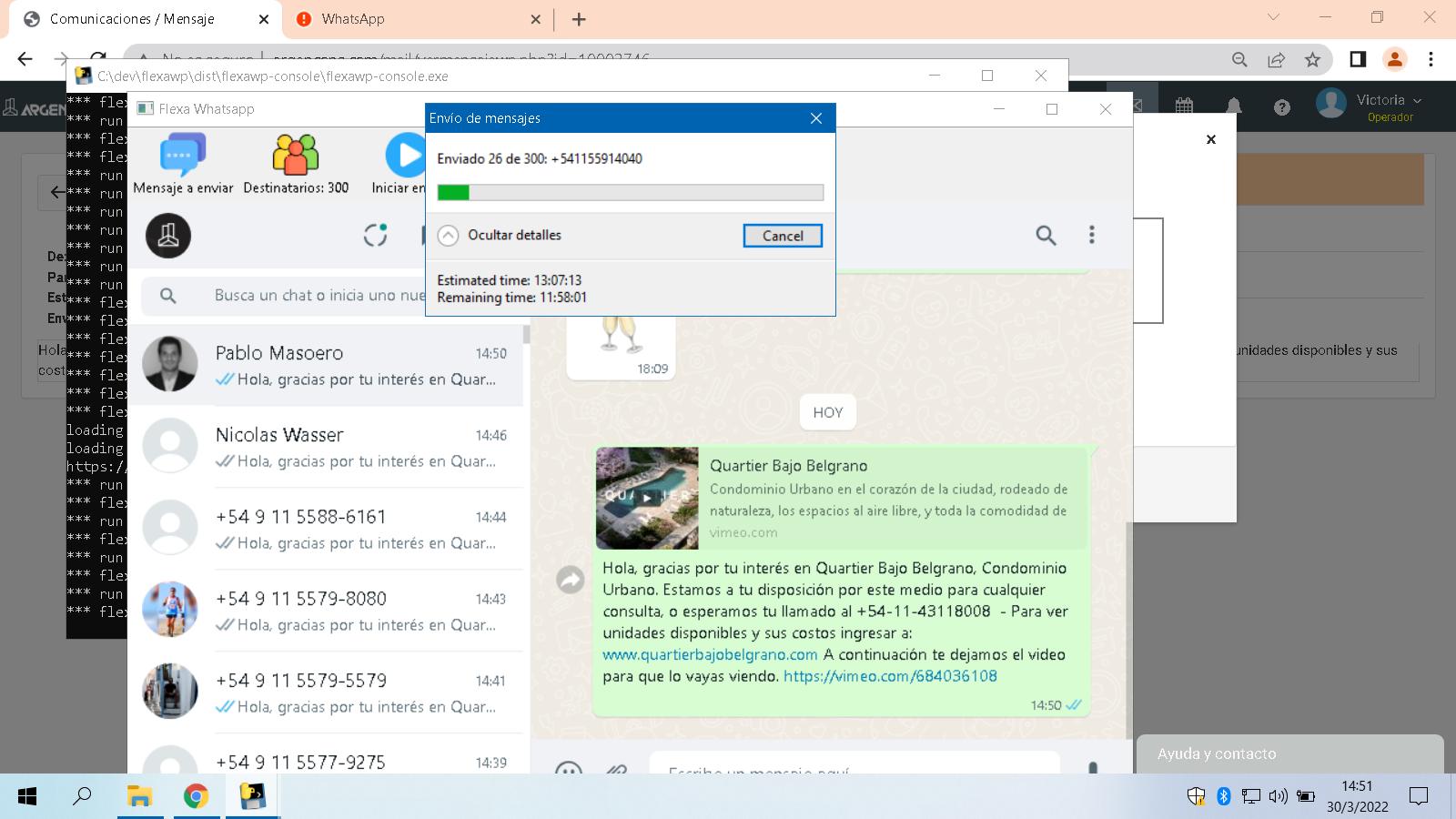Viewport: 1456px width, 819px height.
Task: Close the web page modal X
Action: (1211, 139)
